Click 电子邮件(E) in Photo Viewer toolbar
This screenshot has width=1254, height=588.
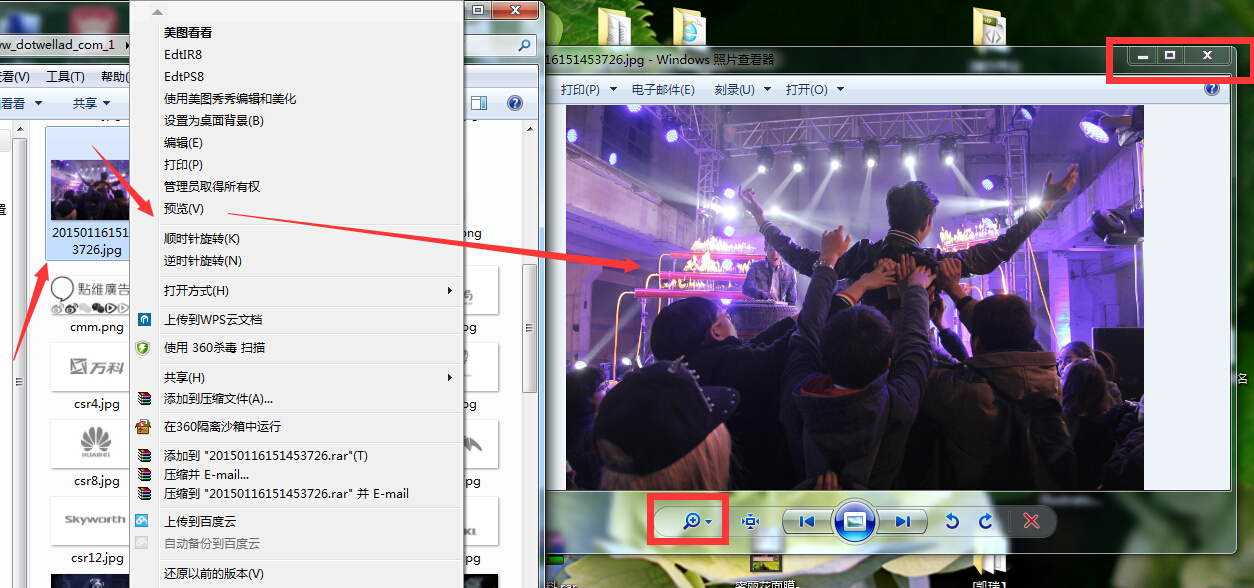point(662,89)
